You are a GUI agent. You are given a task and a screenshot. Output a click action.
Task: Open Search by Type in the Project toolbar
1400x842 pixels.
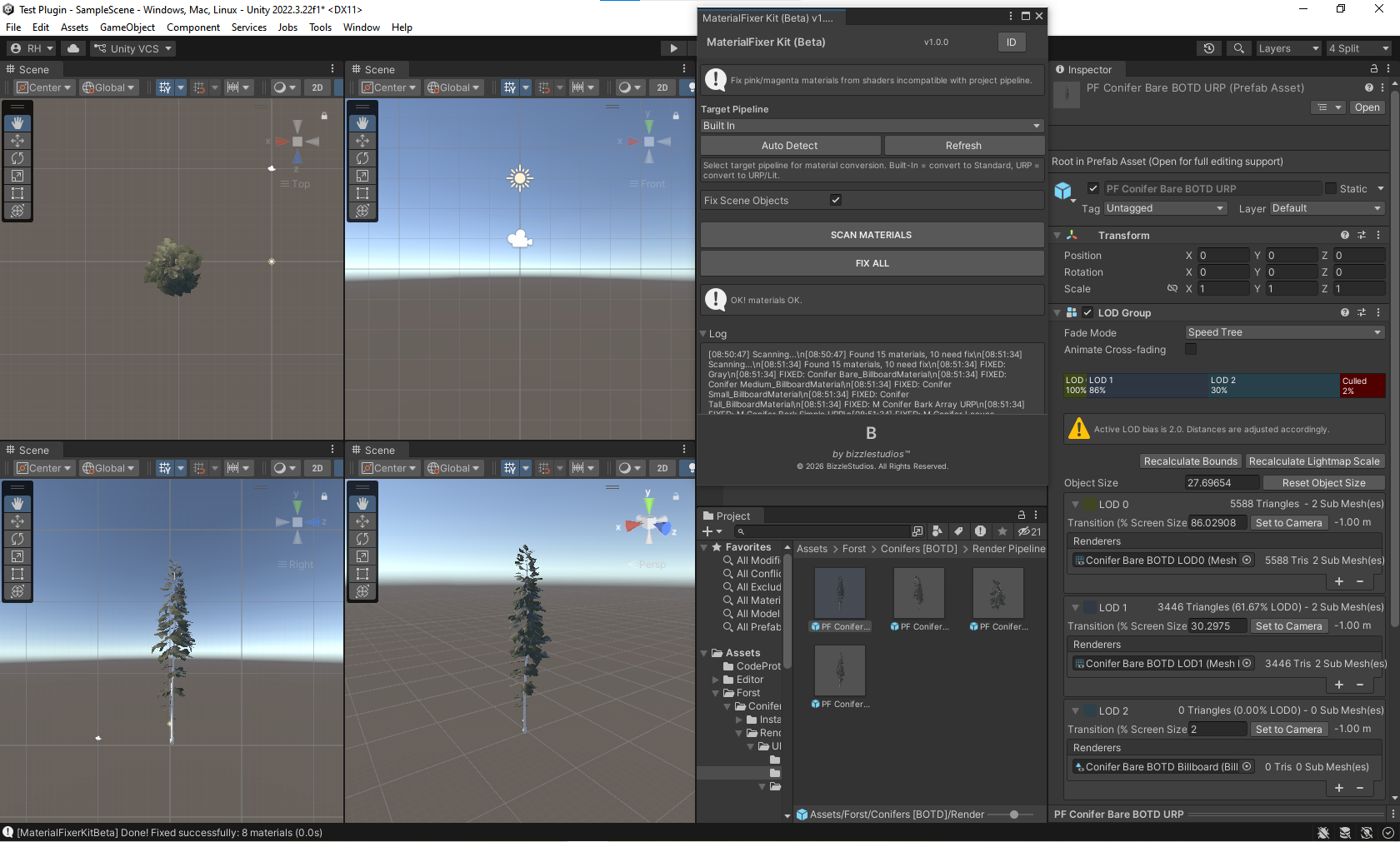[x=937, y=531]
